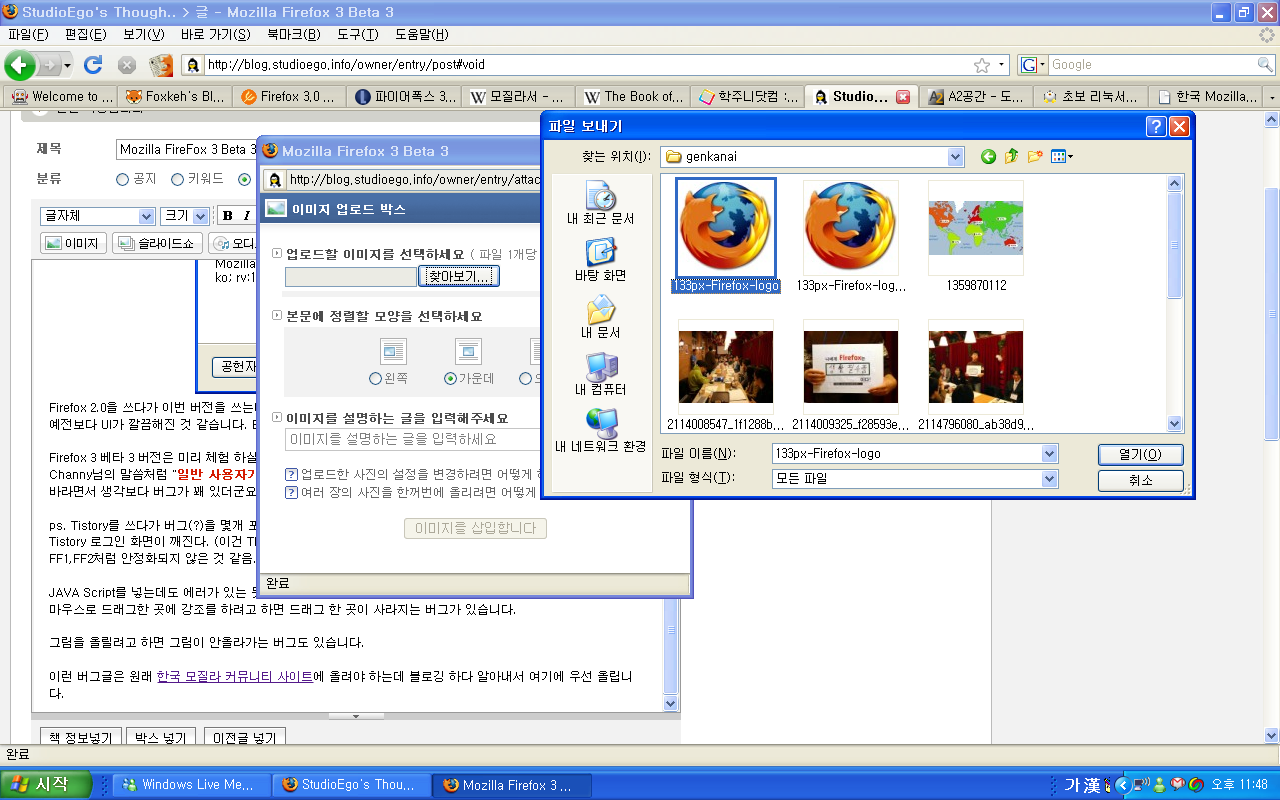Bookmark this page with the star icon

tap(982, 65)
